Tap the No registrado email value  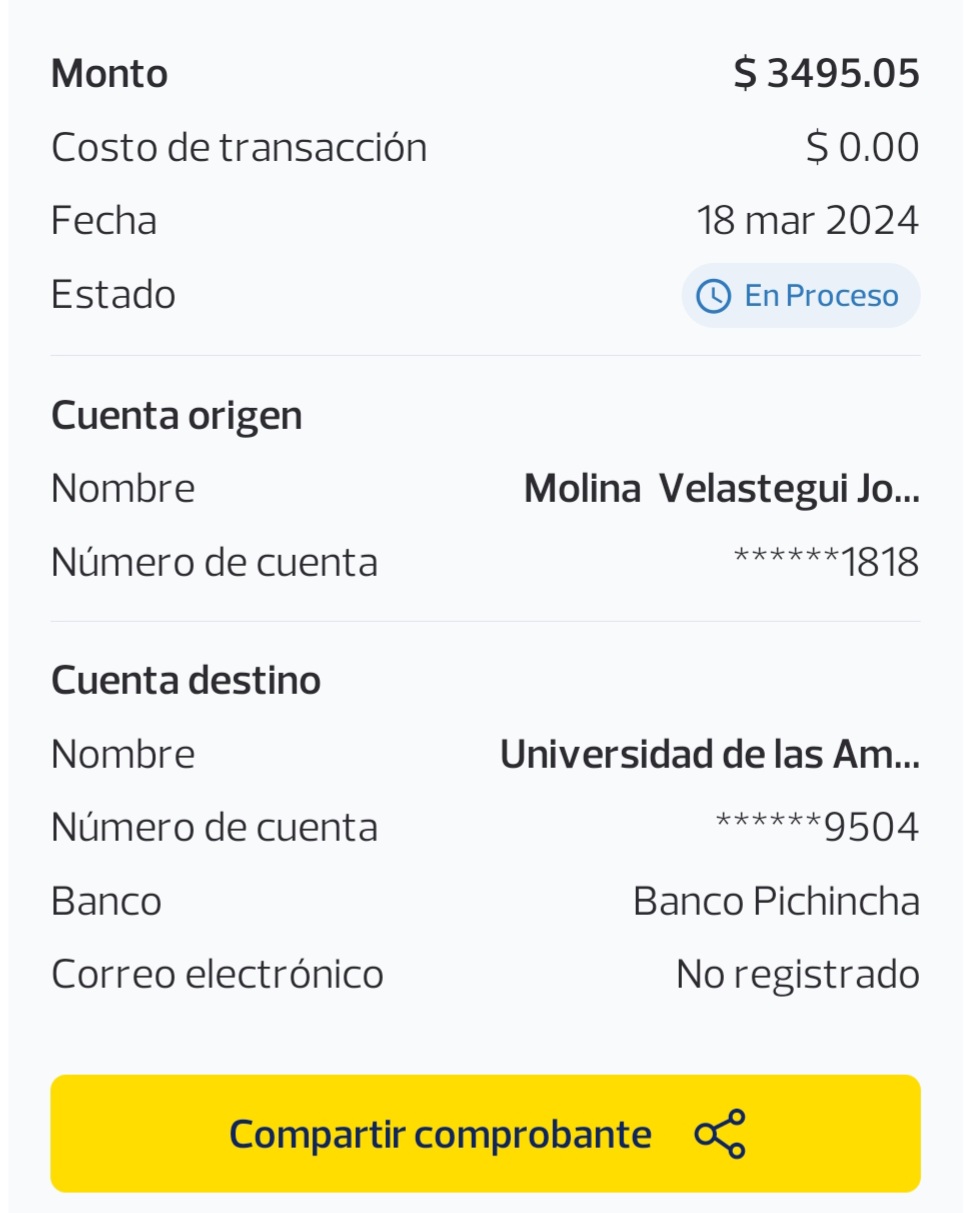[x=797, y=974]
